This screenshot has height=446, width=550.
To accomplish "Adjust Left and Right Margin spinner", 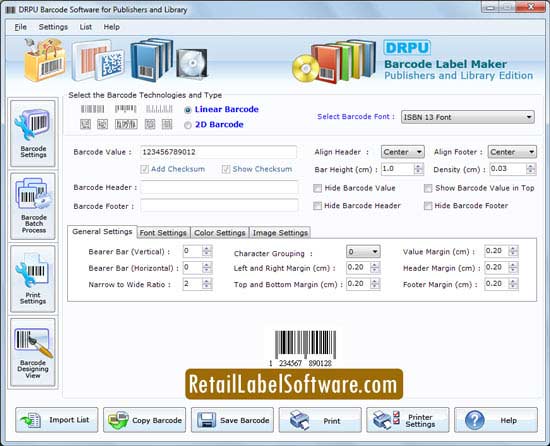I will (375, 268).
